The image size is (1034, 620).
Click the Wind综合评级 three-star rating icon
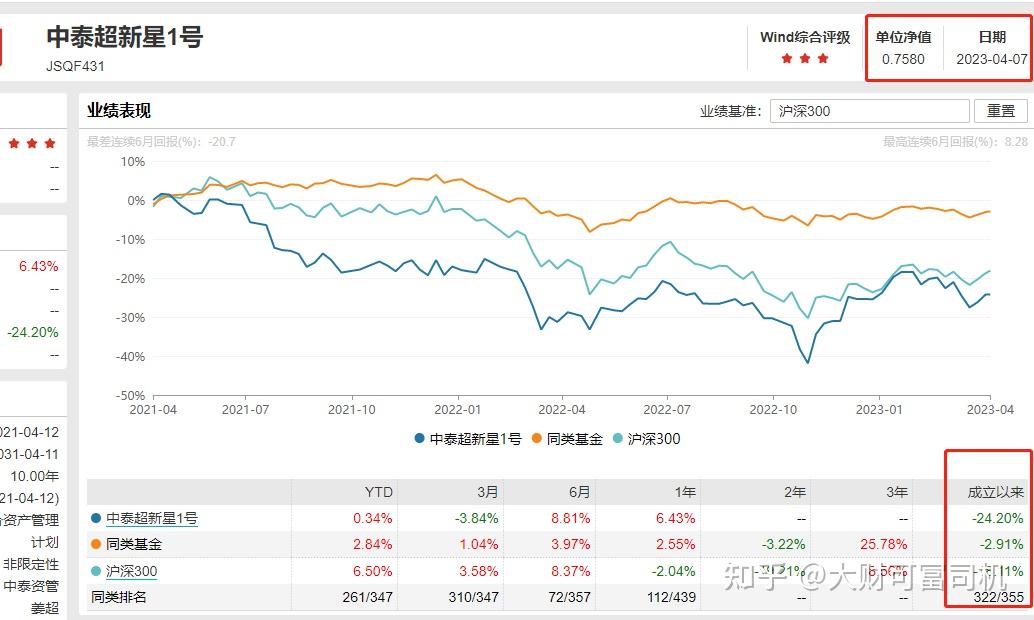(806, 58)
